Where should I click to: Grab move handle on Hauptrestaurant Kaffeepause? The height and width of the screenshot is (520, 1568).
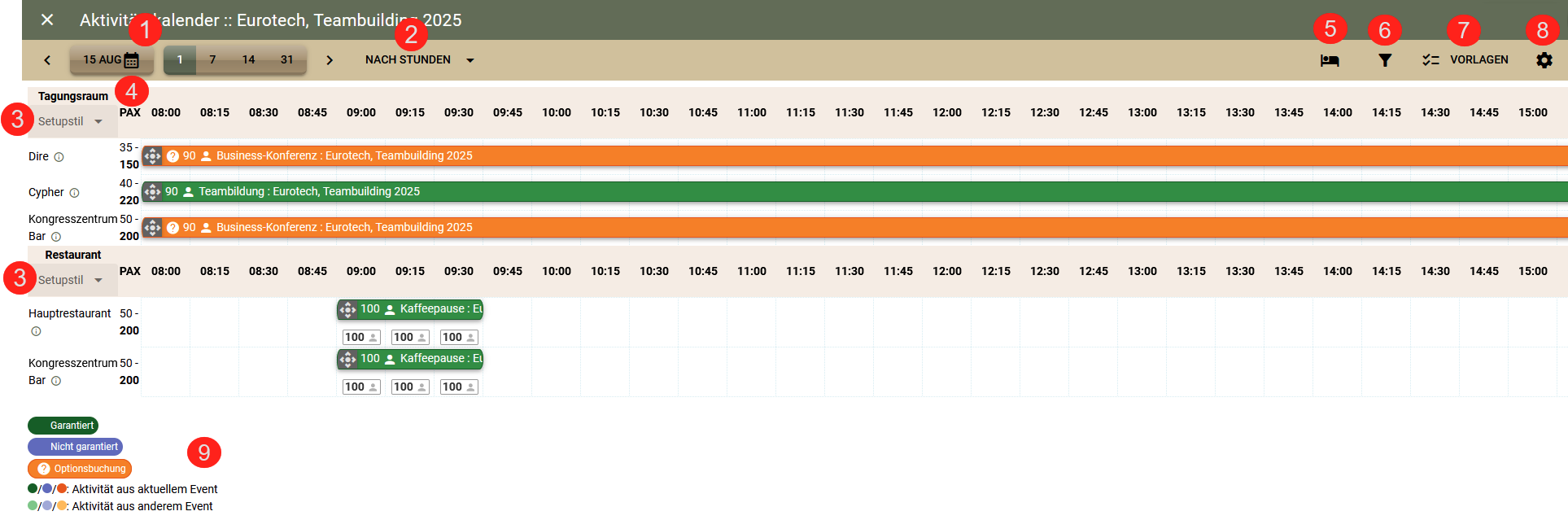tap(347, 309)
